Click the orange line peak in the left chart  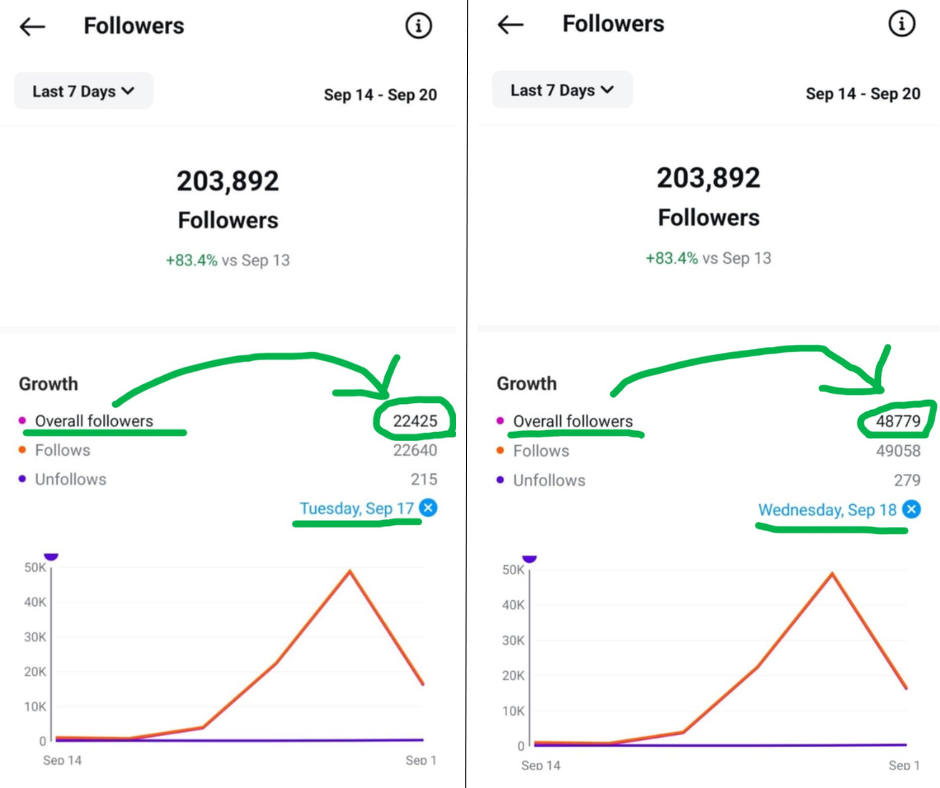click(349, 571)
